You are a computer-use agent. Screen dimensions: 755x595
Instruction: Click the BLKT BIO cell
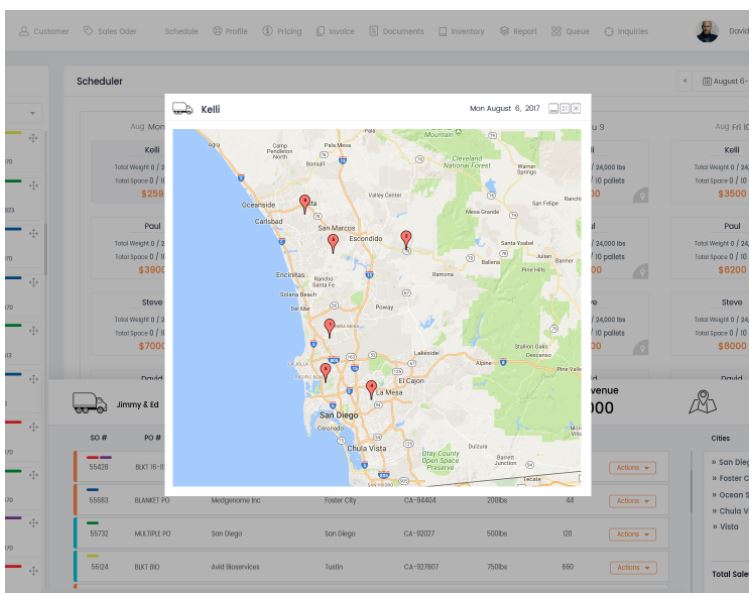click(147, 567)
